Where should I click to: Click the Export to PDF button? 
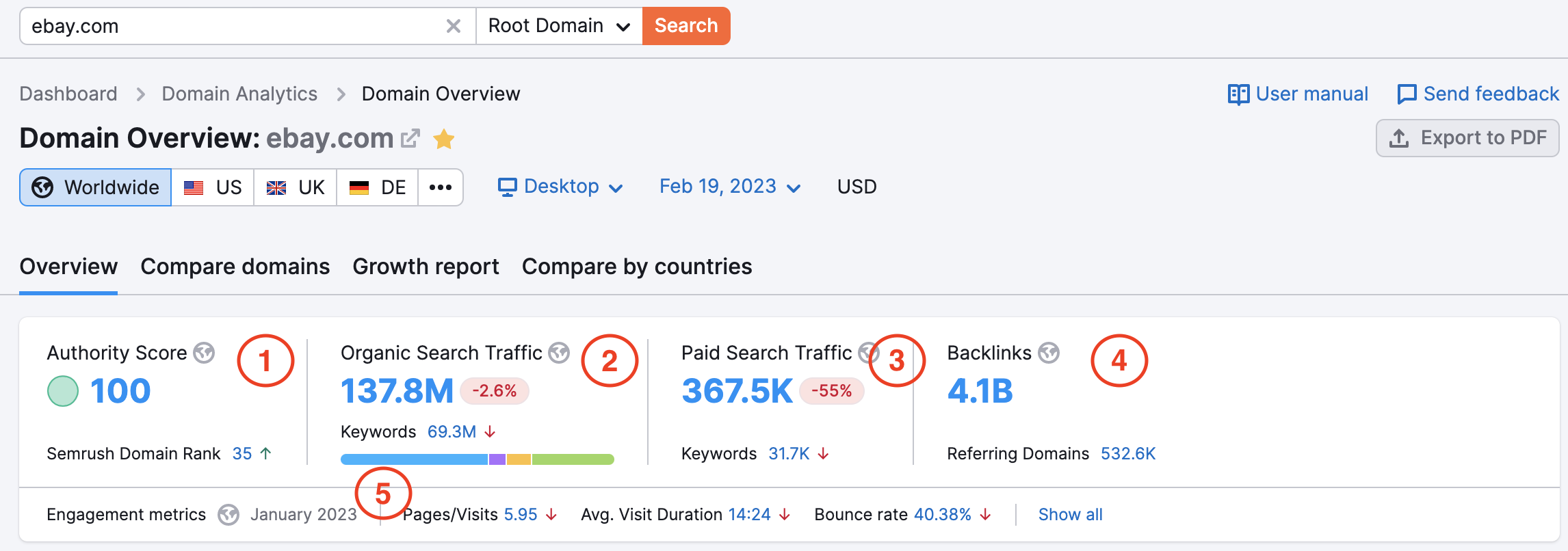1467,138
